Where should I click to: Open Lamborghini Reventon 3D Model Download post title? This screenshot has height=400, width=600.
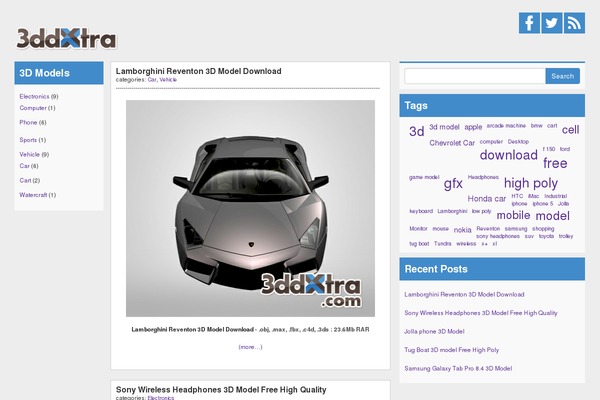199,71
